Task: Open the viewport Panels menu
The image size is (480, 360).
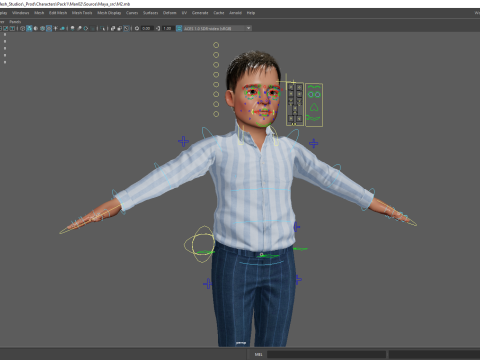Action: click(x=15, y=22)
